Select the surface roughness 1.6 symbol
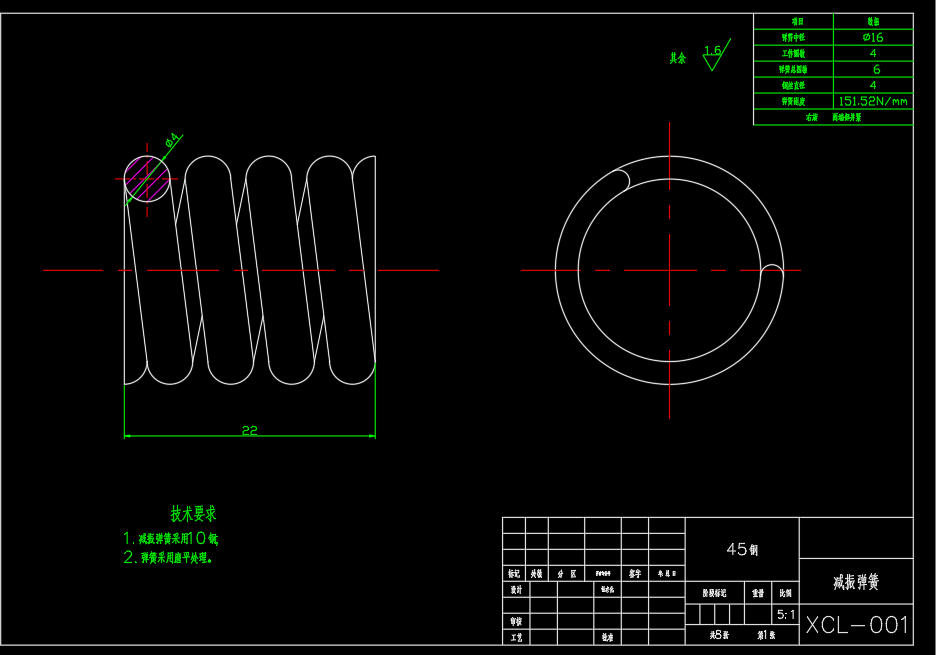Viewport: 936px width, 655px height. point(713,56)
